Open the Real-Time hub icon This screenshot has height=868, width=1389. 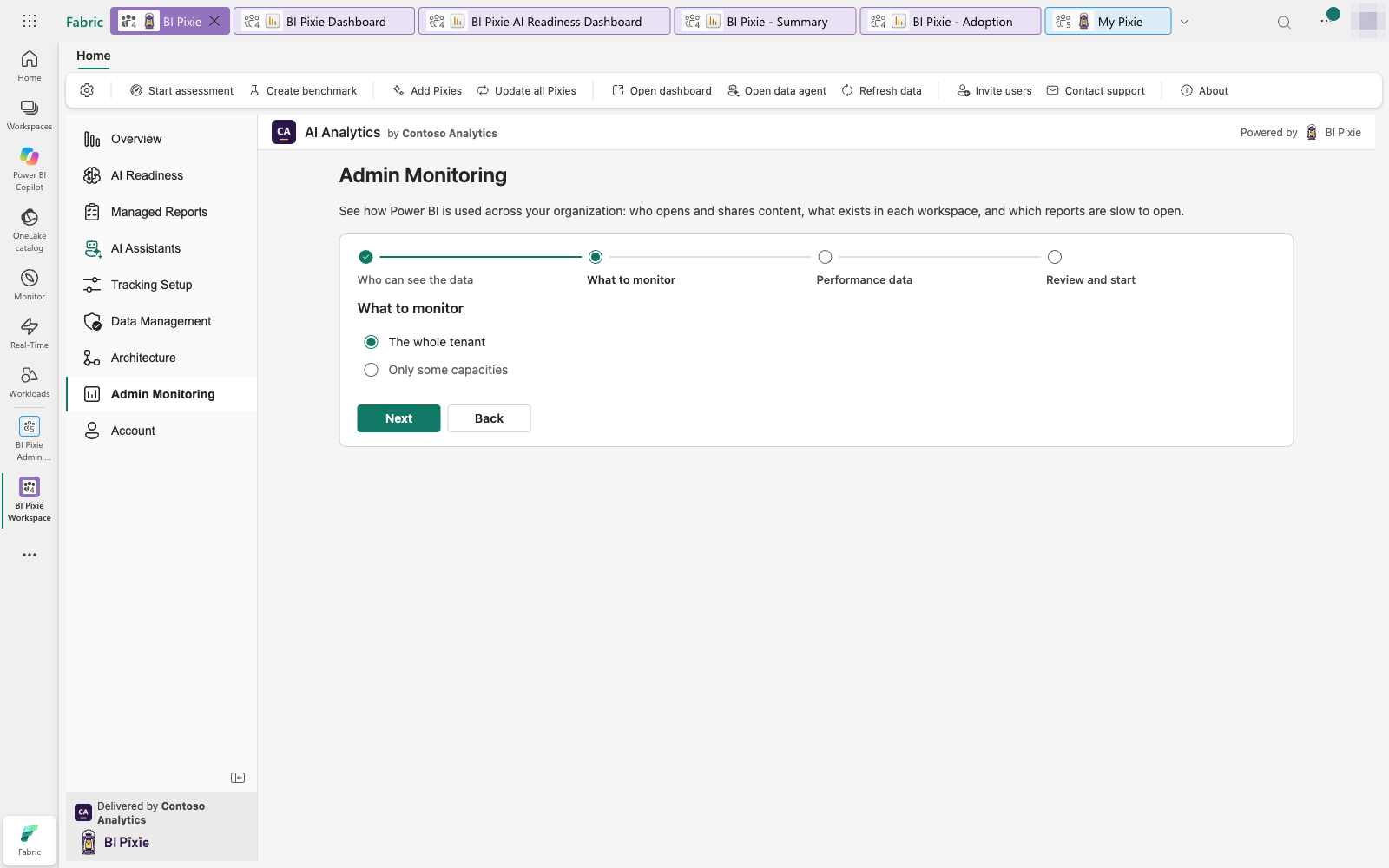pos(30,332)
